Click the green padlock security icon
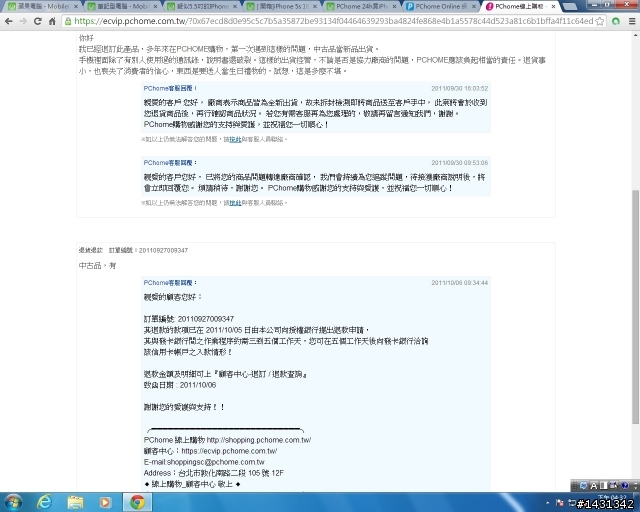The width and height of the screenshot is (640, 512). [68, 21]
